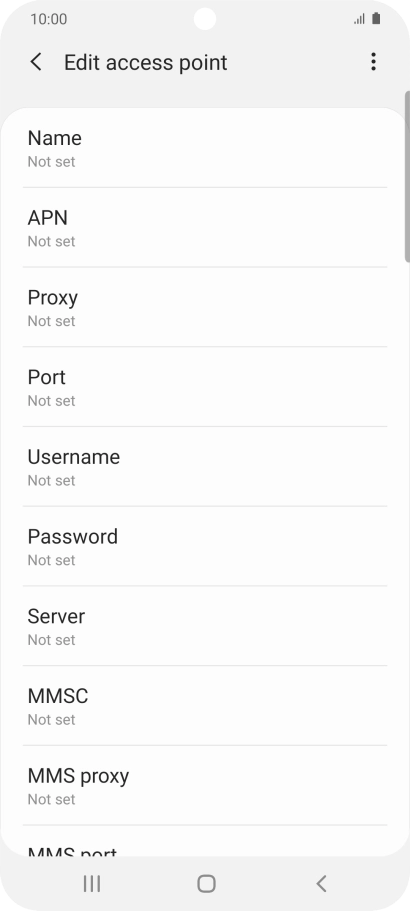Select the partially visible MMS port item
The width and height of the screenshot is (410, 911).
point(205,841)
